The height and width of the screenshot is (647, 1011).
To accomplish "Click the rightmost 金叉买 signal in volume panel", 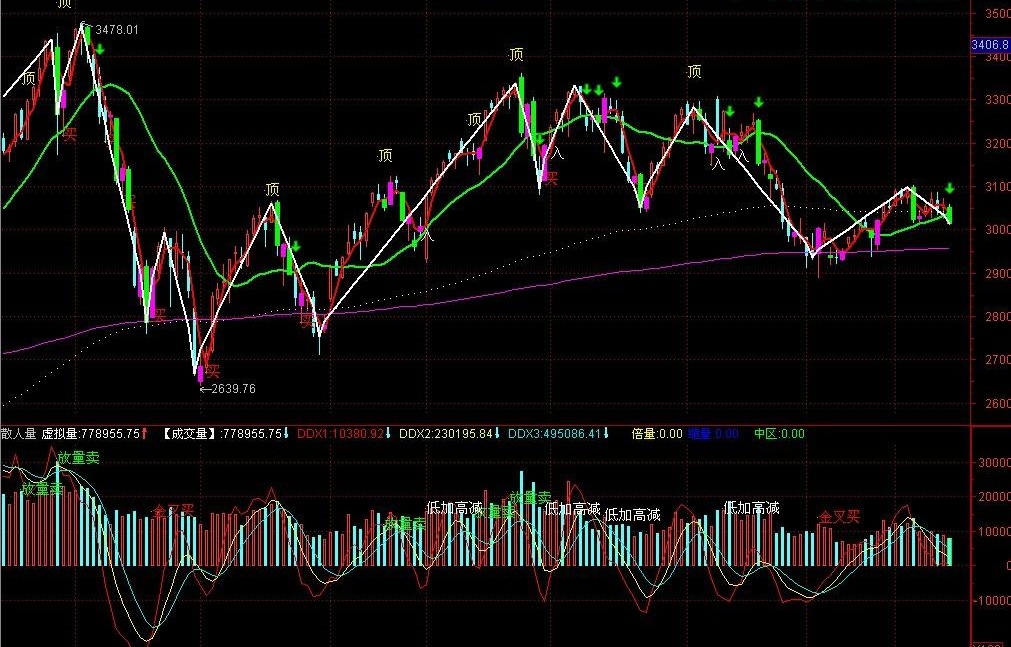I will coord(839,517).
